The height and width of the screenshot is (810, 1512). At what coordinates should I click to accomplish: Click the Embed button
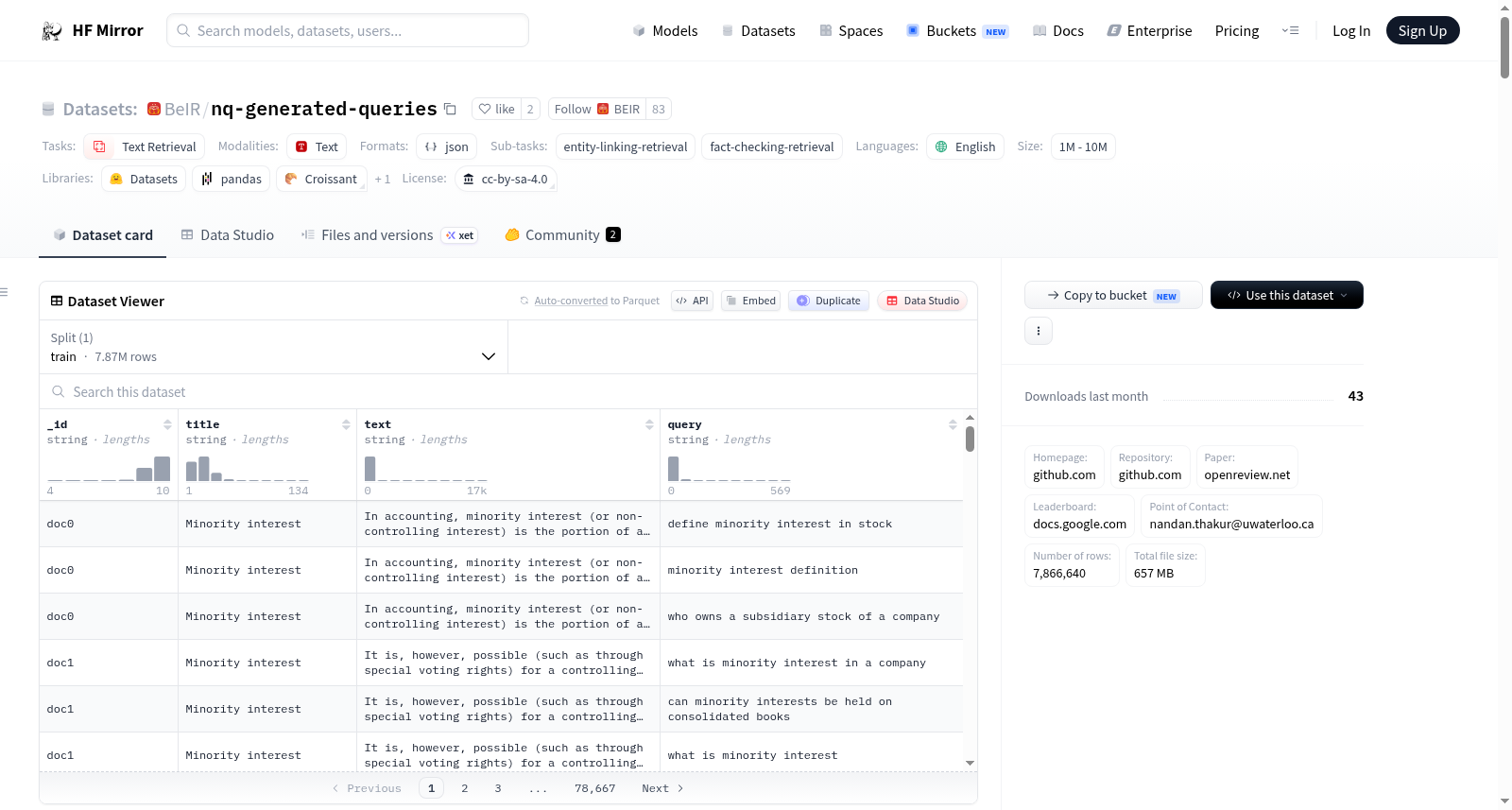click(x=750, y=302)
